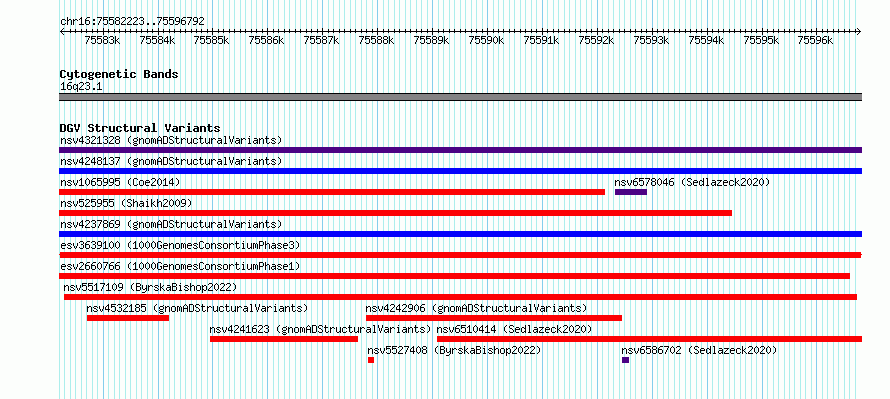The height and width of the screenshot is (399, 890).
Task: Click the nsv525955 (Shaikh2009) label
Action: tap(126, 203)
